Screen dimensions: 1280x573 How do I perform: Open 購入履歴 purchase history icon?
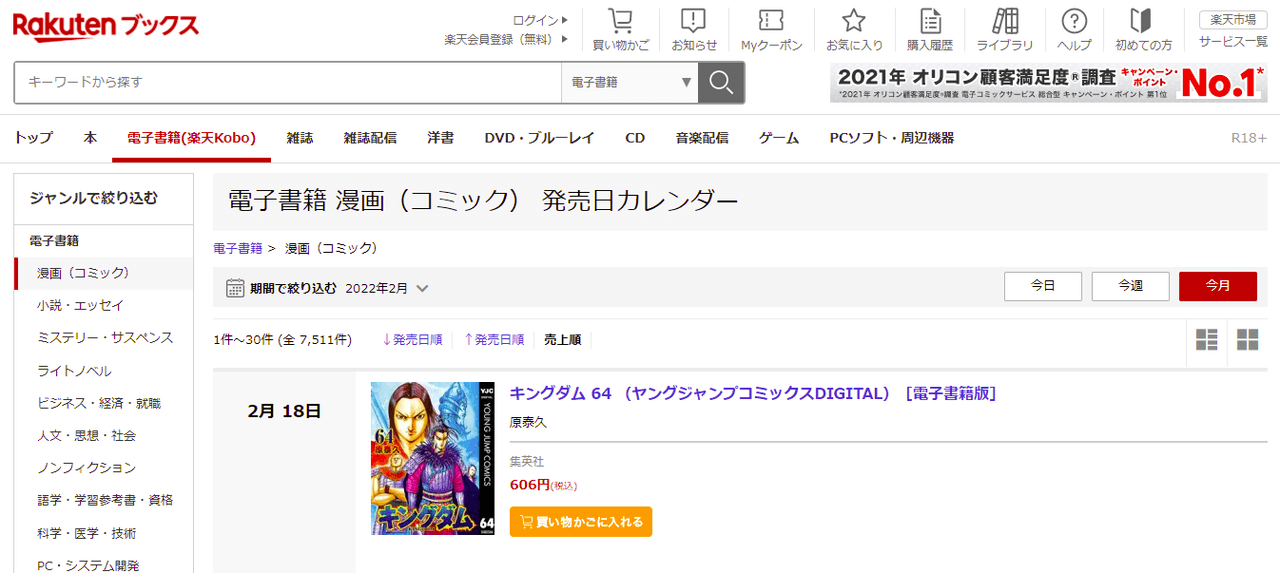(930, 22)
